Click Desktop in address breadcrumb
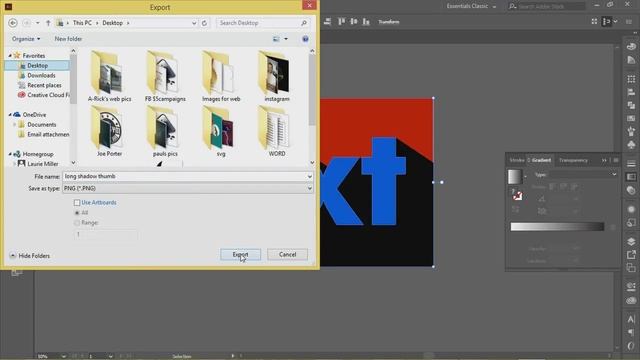Image resolution: width=640 pixels, height=360 pixels. 112,23
